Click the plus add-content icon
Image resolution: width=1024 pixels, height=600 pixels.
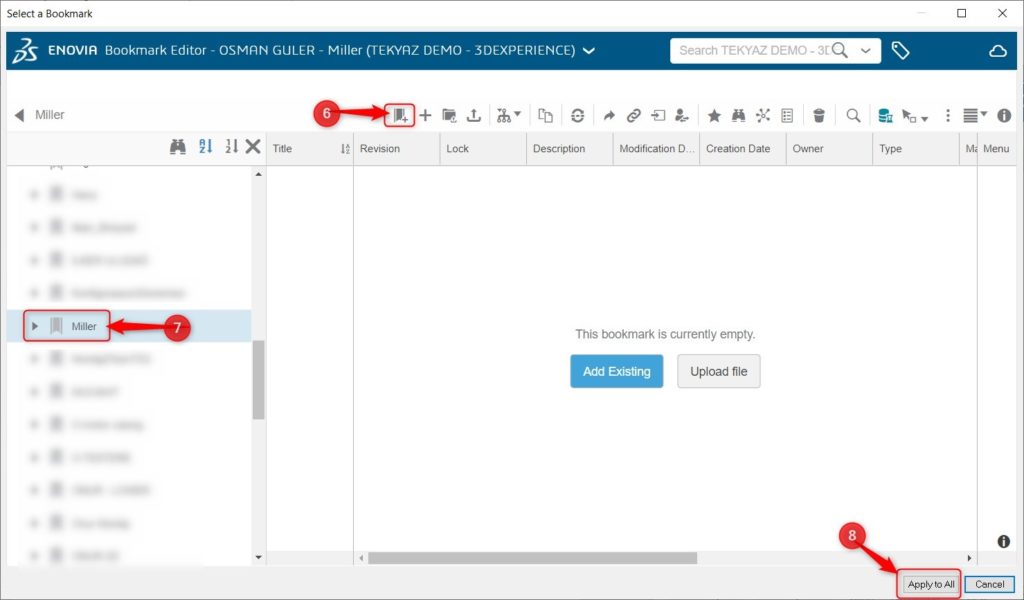425,116
